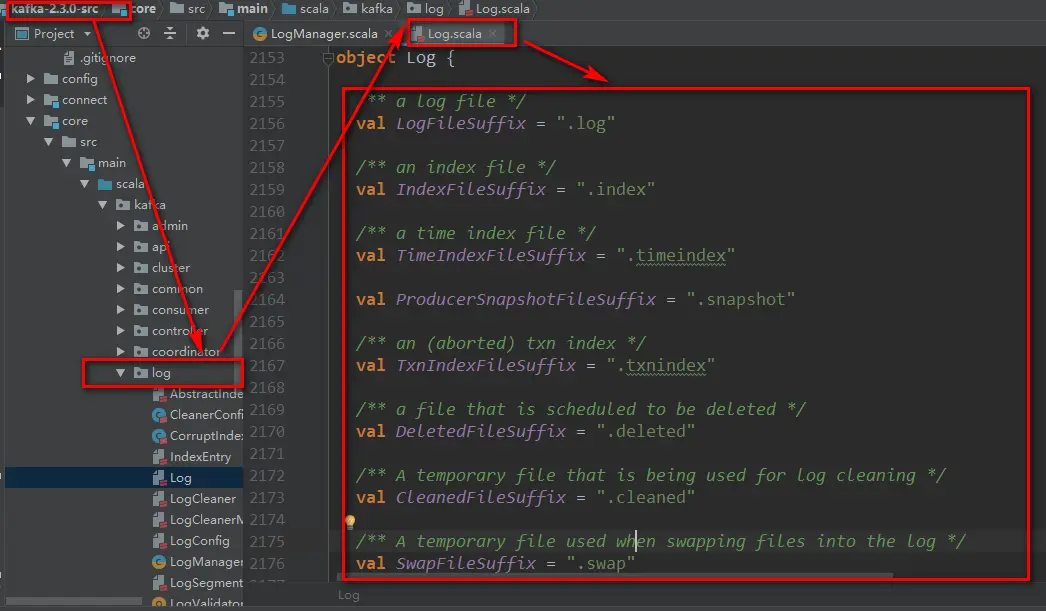Click kafka-2.3.0-src in breadcrumb bar
The image size is (1046, 611).
click(54, 9)
